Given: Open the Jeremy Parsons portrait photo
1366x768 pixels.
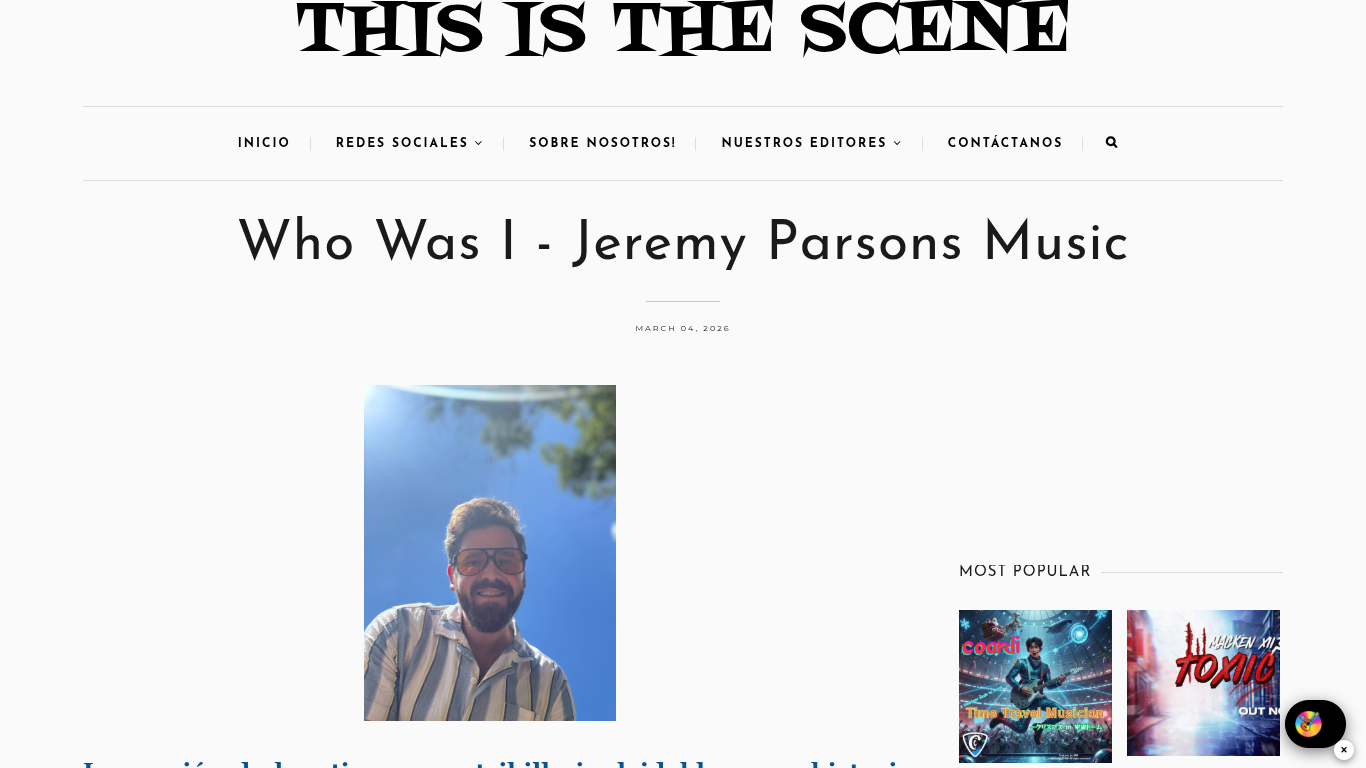Looking at the screenshot, I should (490, 553).
